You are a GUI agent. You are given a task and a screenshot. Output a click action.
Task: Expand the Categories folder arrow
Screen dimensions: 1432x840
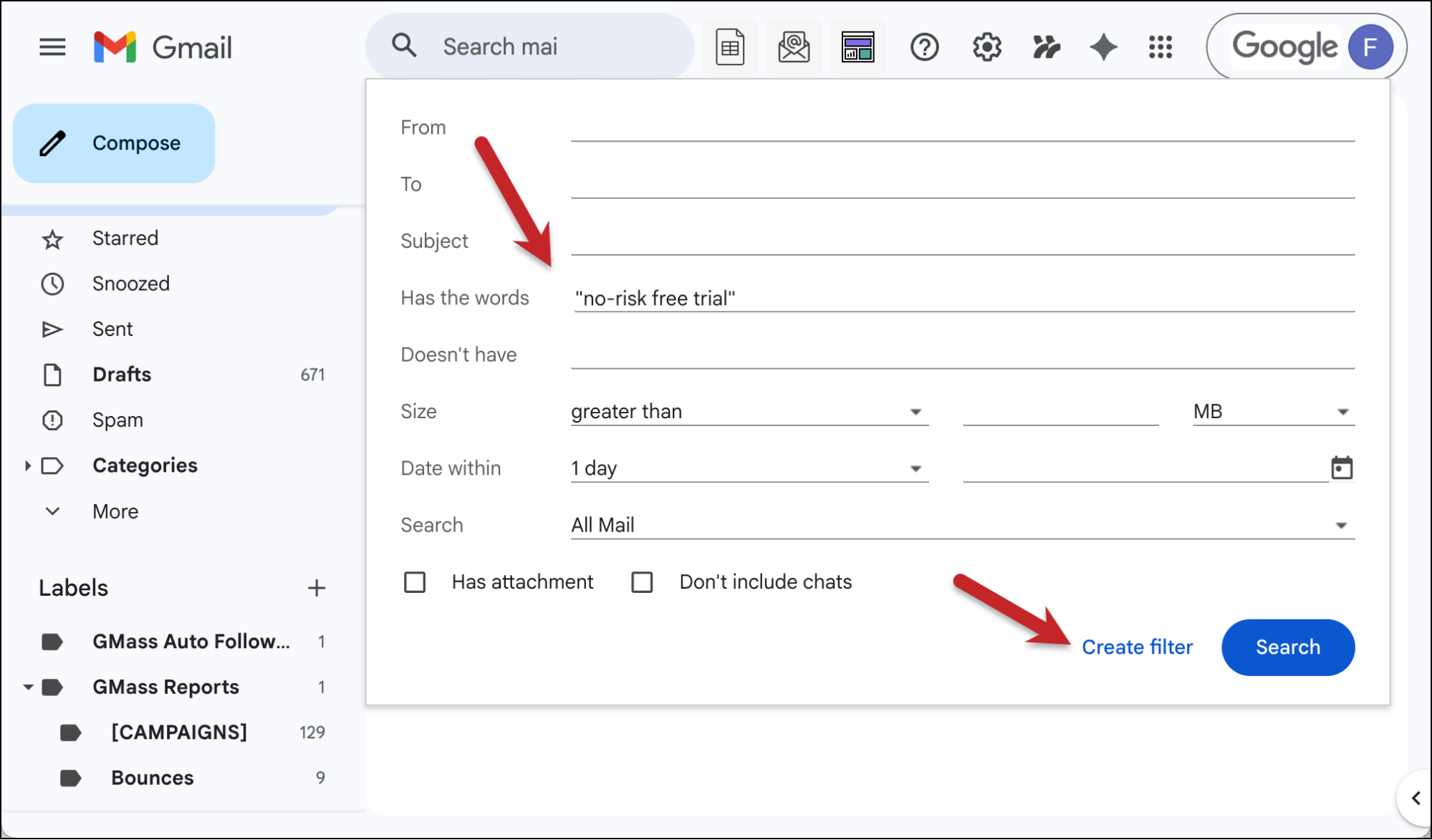27,465
